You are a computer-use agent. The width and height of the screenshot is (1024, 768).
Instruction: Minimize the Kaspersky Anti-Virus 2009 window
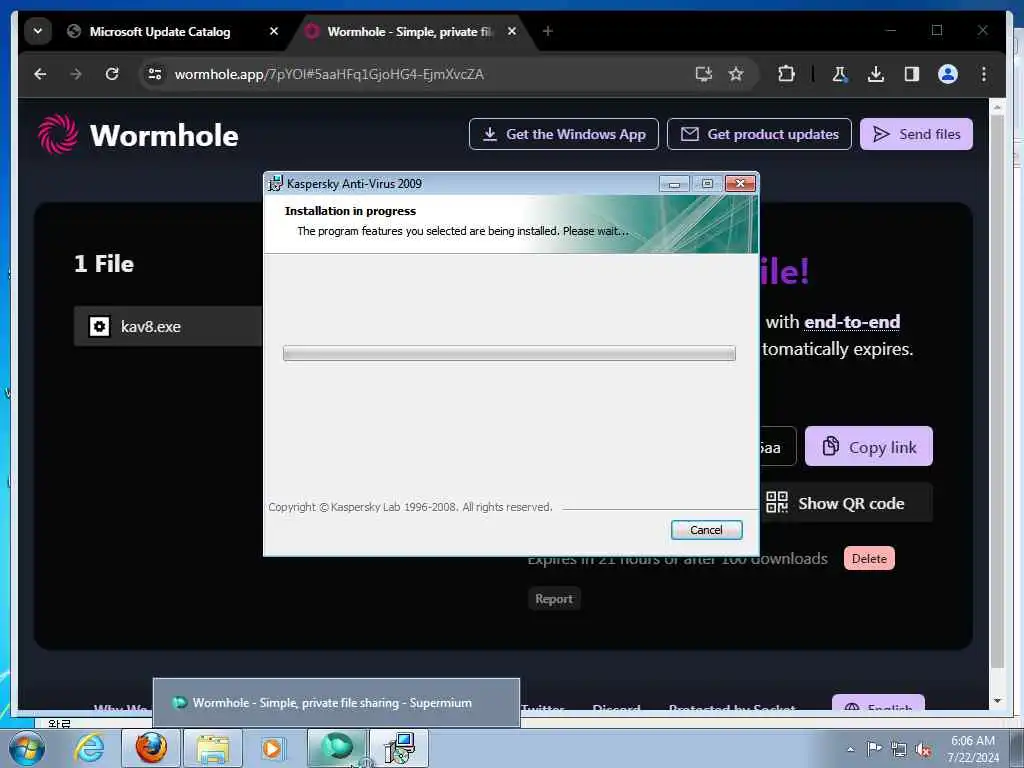[674, 184]
